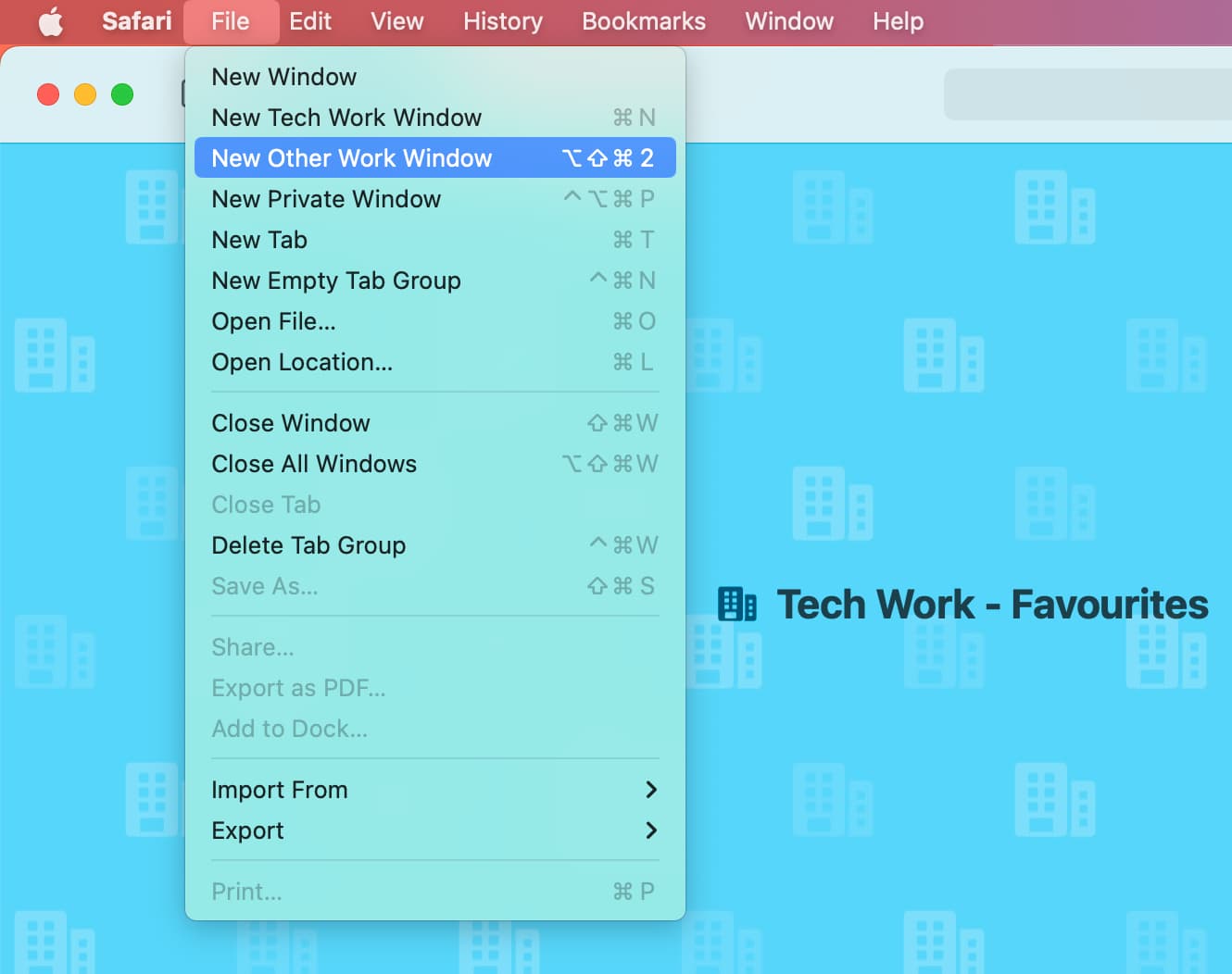Open the History menu
The width and height of the screenshot is (1232, 974).
coord(502,21)
